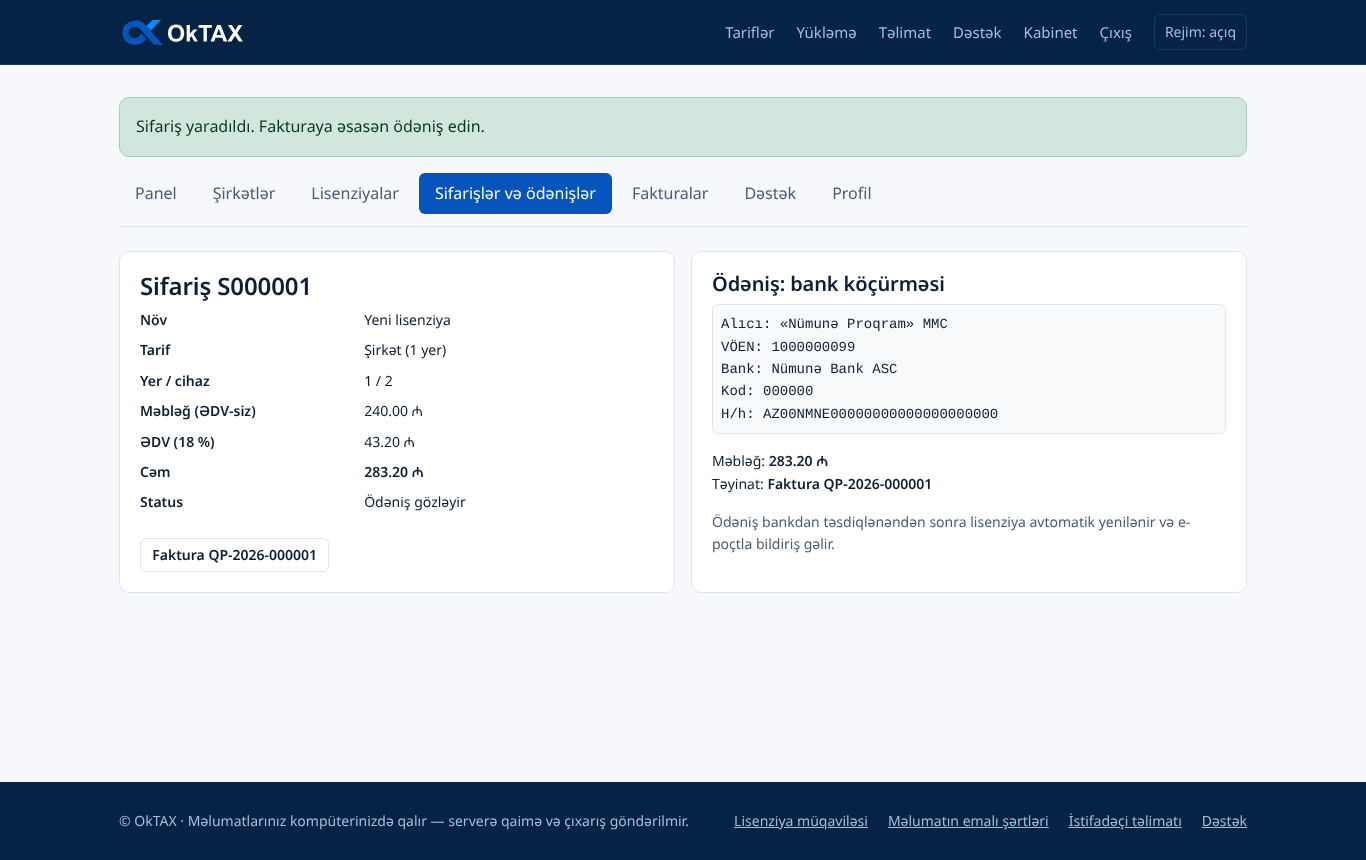Click the green Sifariş yaradıldı success message

(683, 127)
